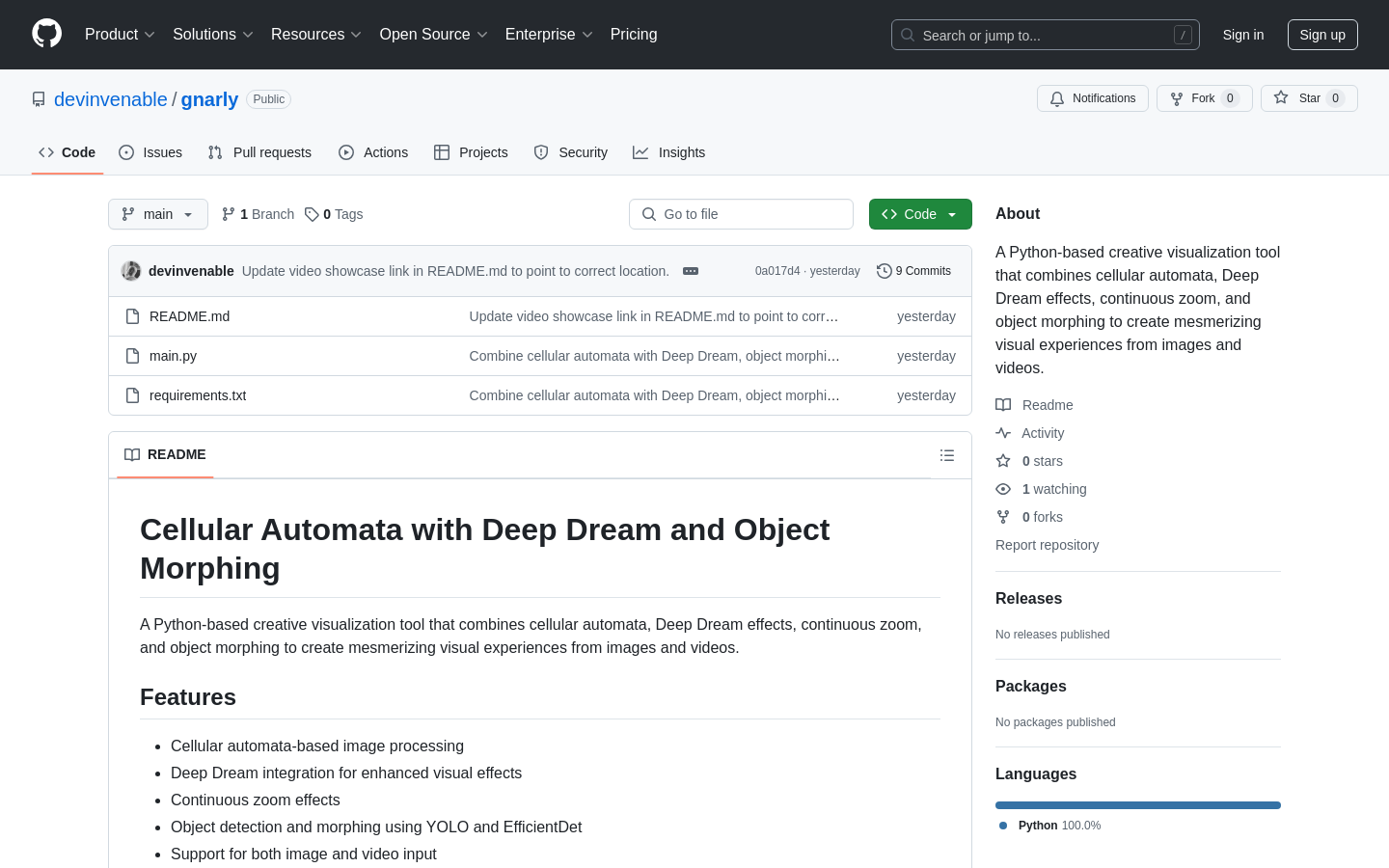Open requirements.txt's commit message link

[655, 395]
